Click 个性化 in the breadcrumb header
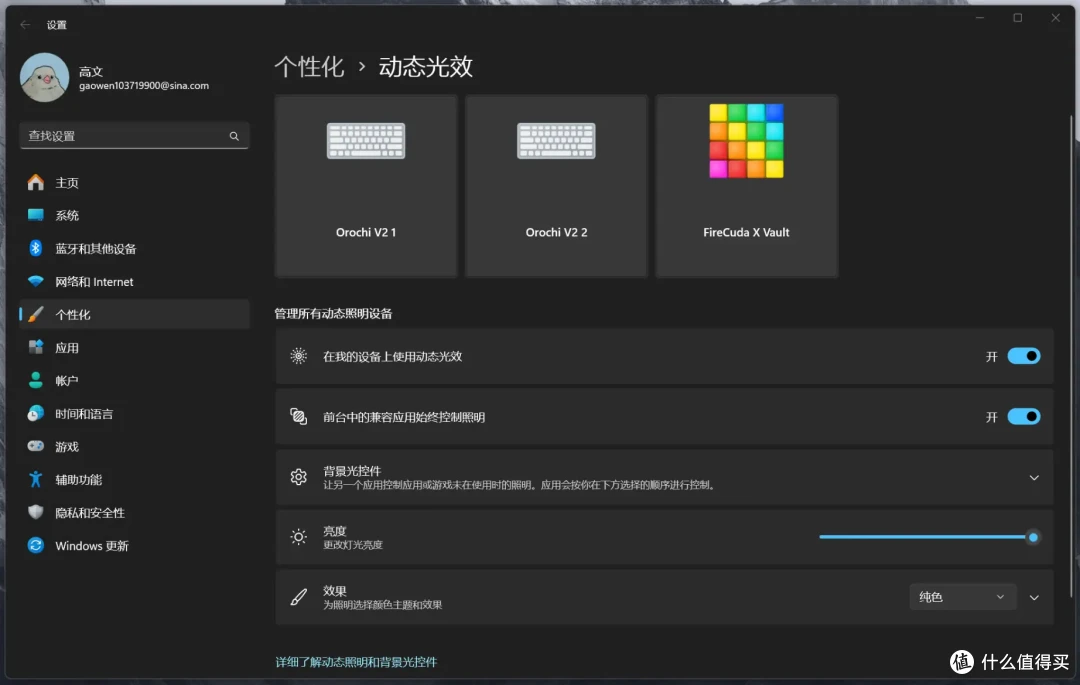This screenshot has width=1080, height=685. click(x=309, y=67)
